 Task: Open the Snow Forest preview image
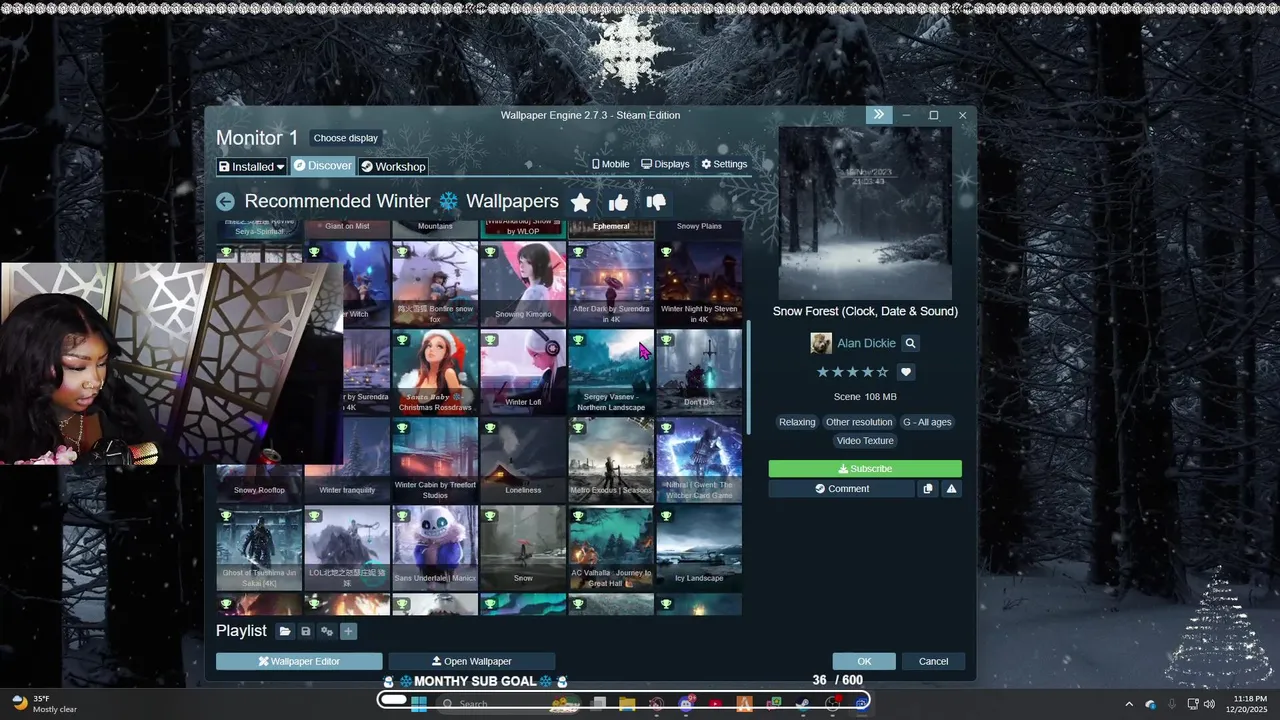[866, 213]
